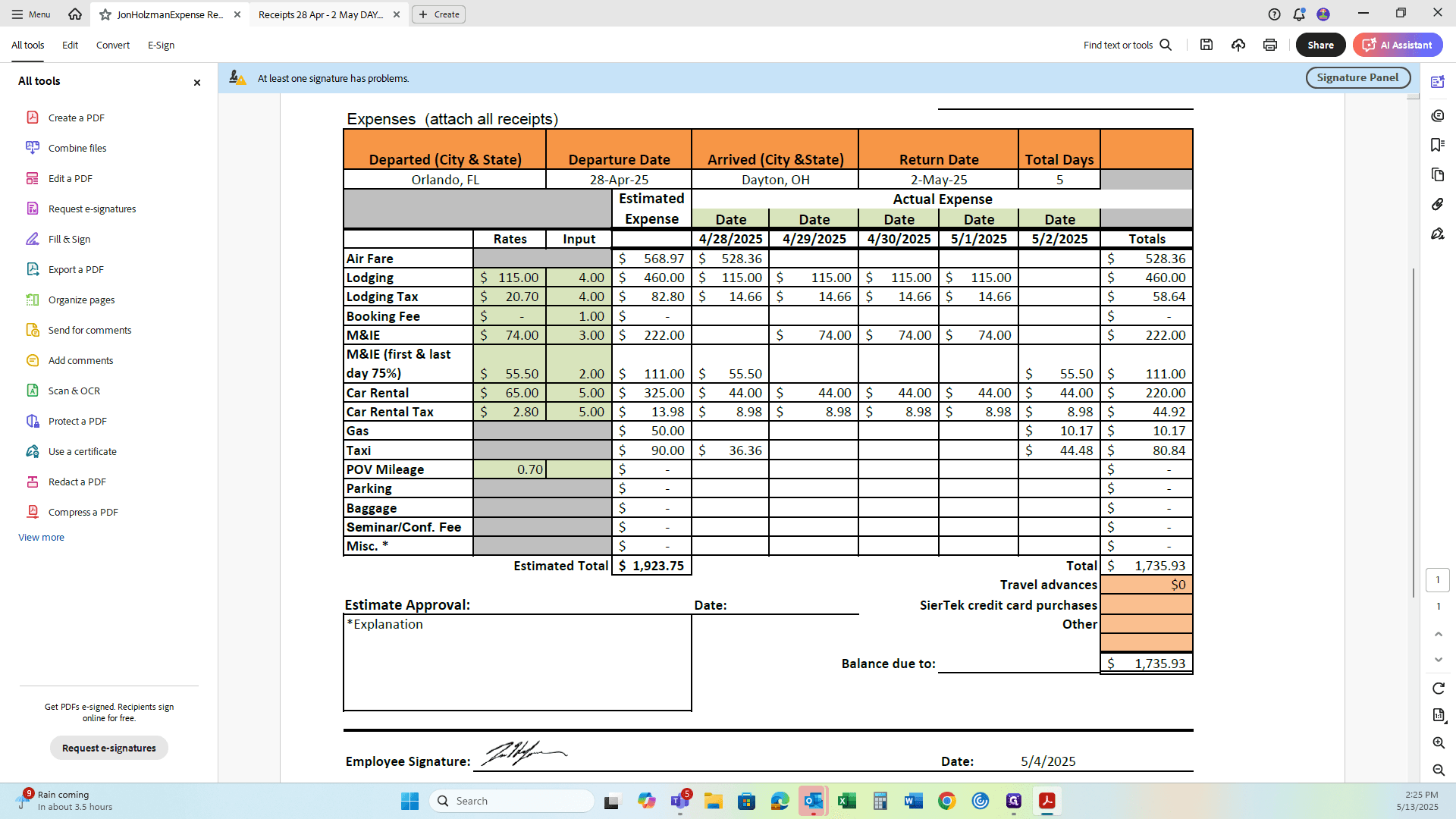Rotate the page view

click(1438, 688)
